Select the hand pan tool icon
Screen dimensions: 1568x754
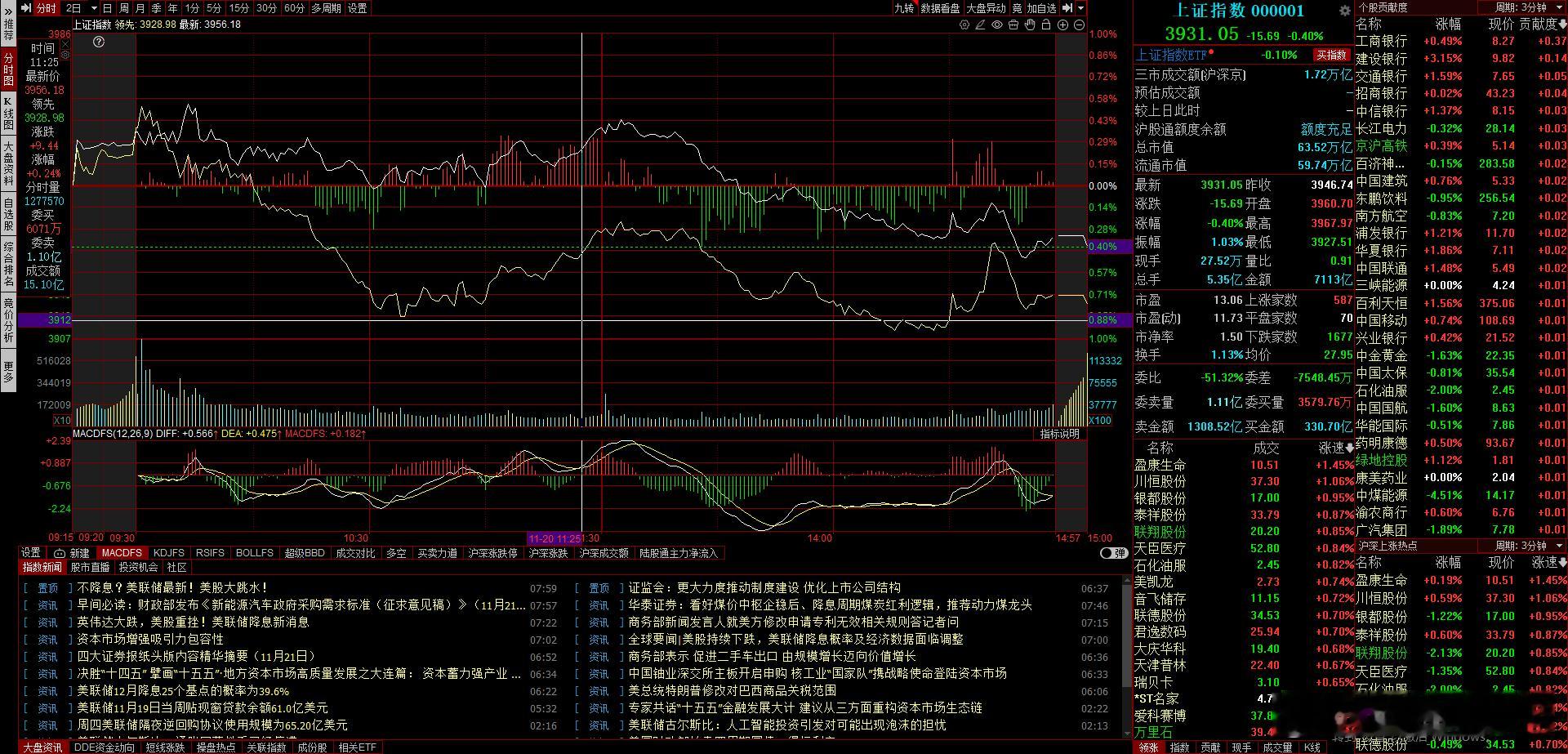[1030, 25]
